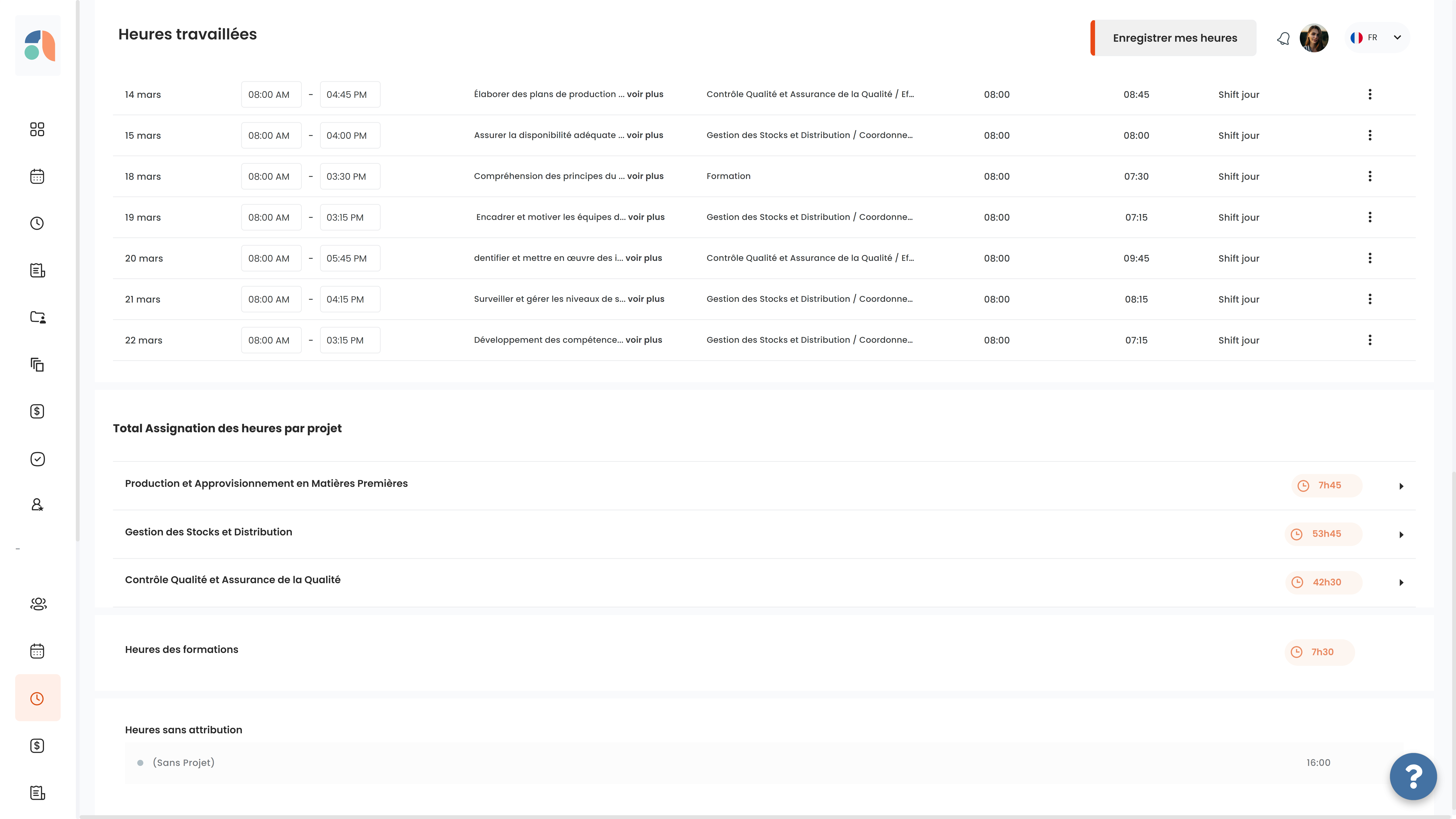Image resolution: width=1456 pixels, height=819 pixels.
Task: Click Enregistrer mes heures button
Action: 1173,38
